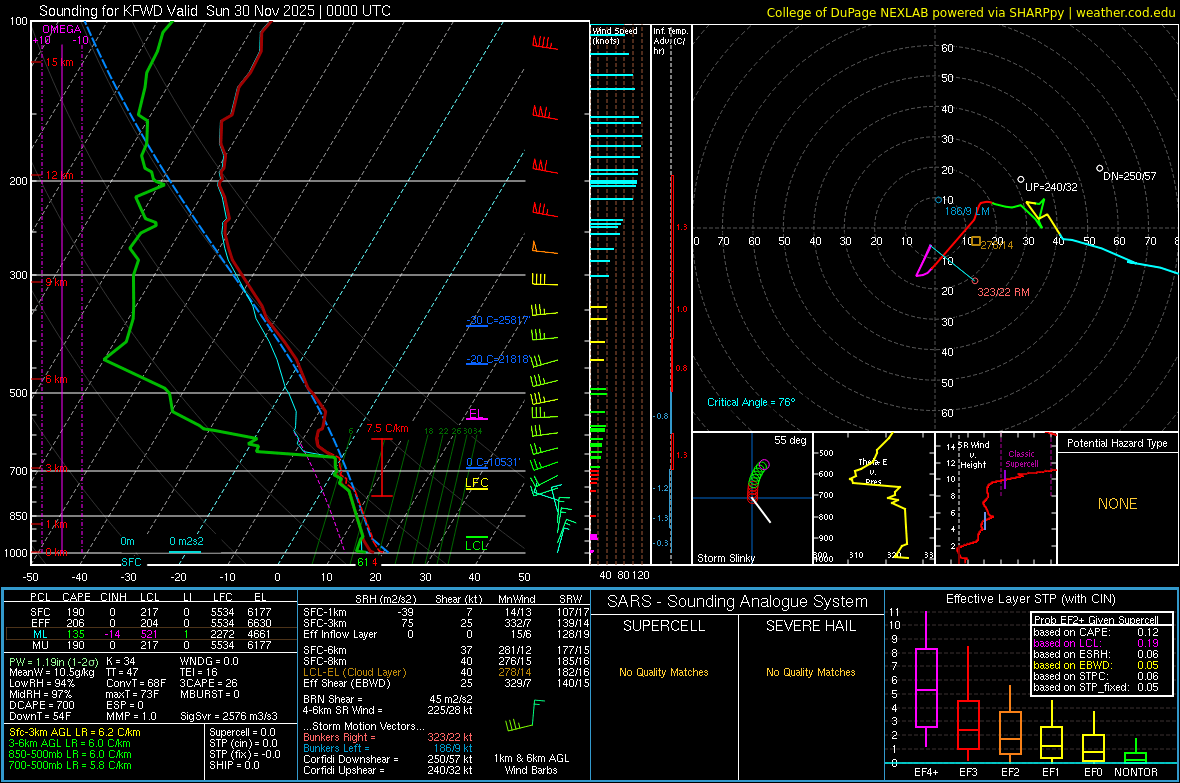Click the orange mean wind square on hodograph

pos(975,242)
